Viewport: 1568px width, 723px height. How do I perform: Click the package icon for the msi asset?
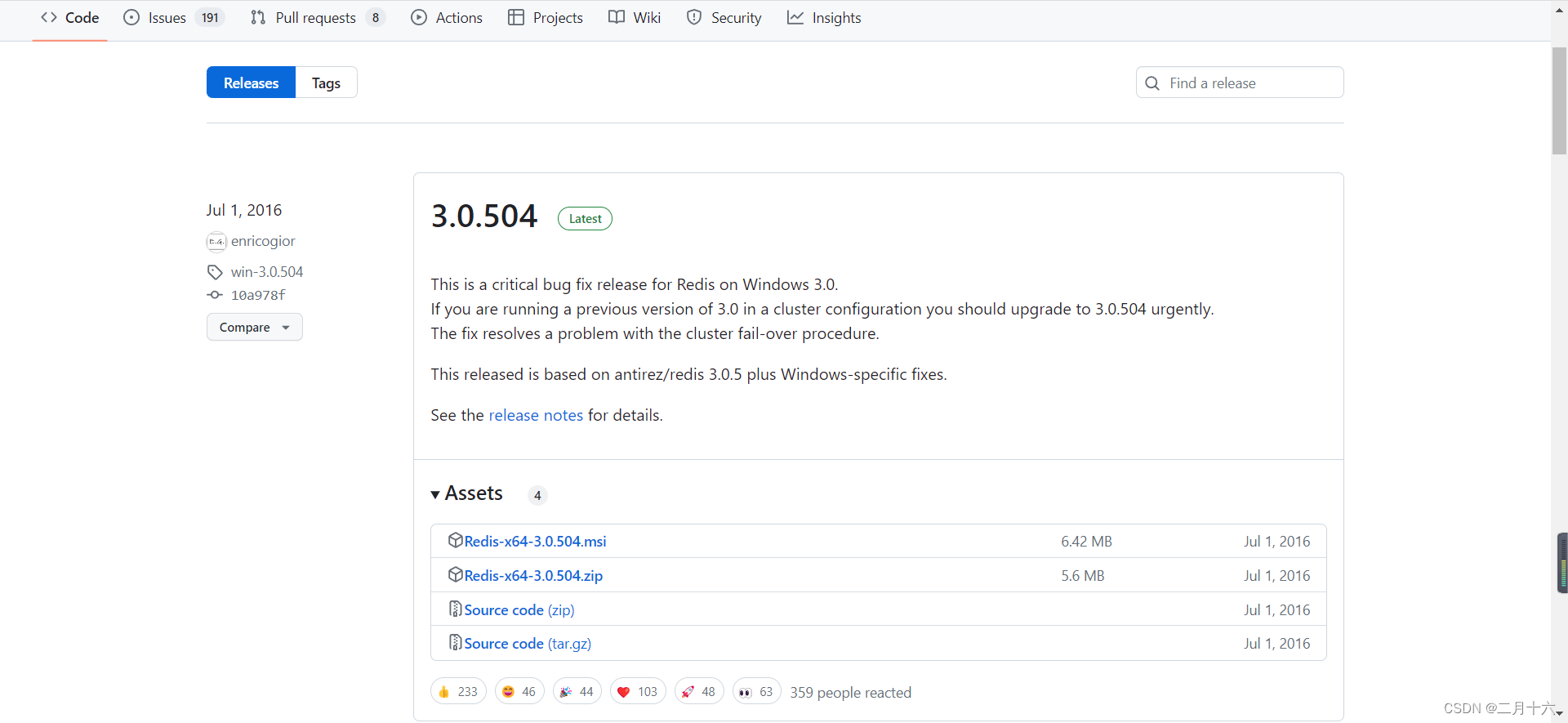[x=456, y=540]
